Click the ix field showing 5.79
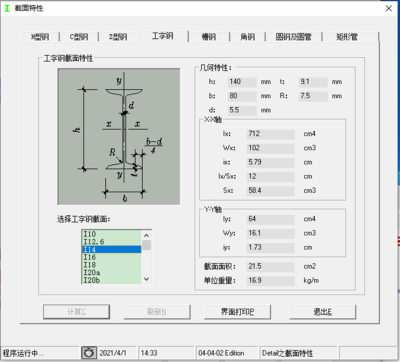Viewport: 400px width, 362px height. (x=271, y=162)
